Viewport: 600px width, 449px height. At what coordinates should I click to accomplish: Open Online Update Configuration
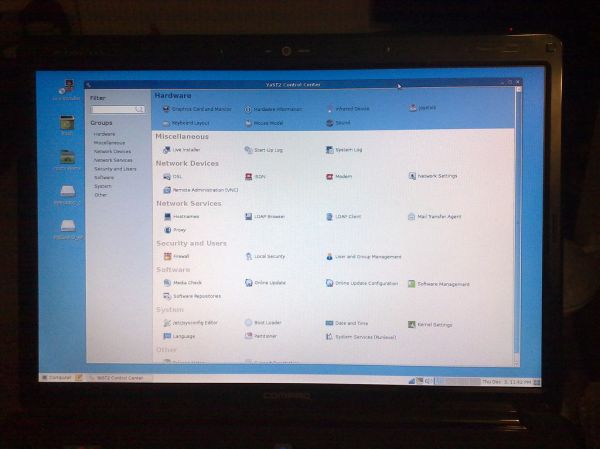[362, 283]
